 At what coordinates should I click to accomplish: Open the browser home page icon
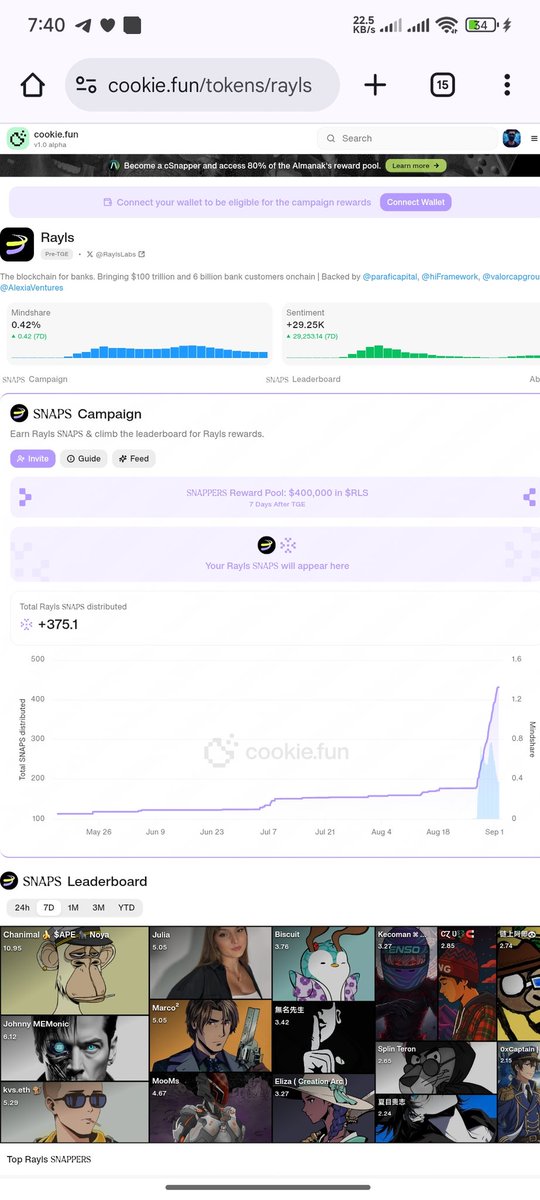coord(33,85)
